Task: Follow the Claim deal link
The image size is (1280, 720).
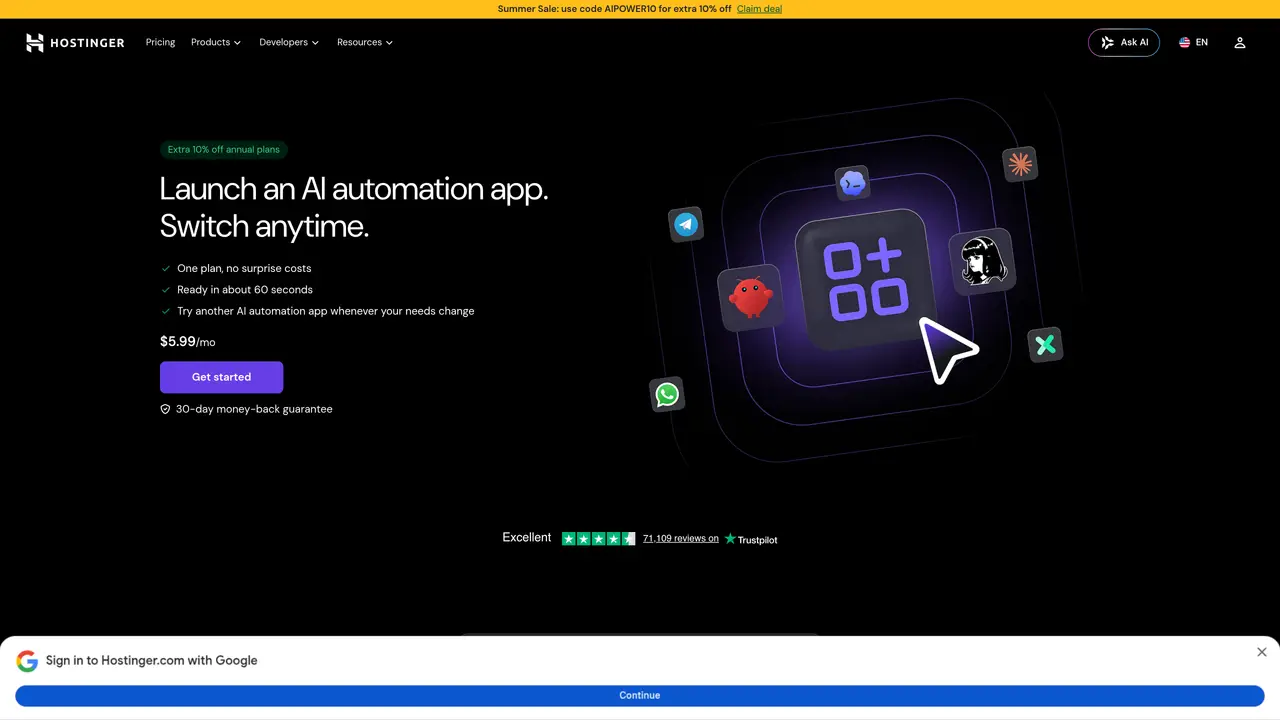Action: pos(759,9)
